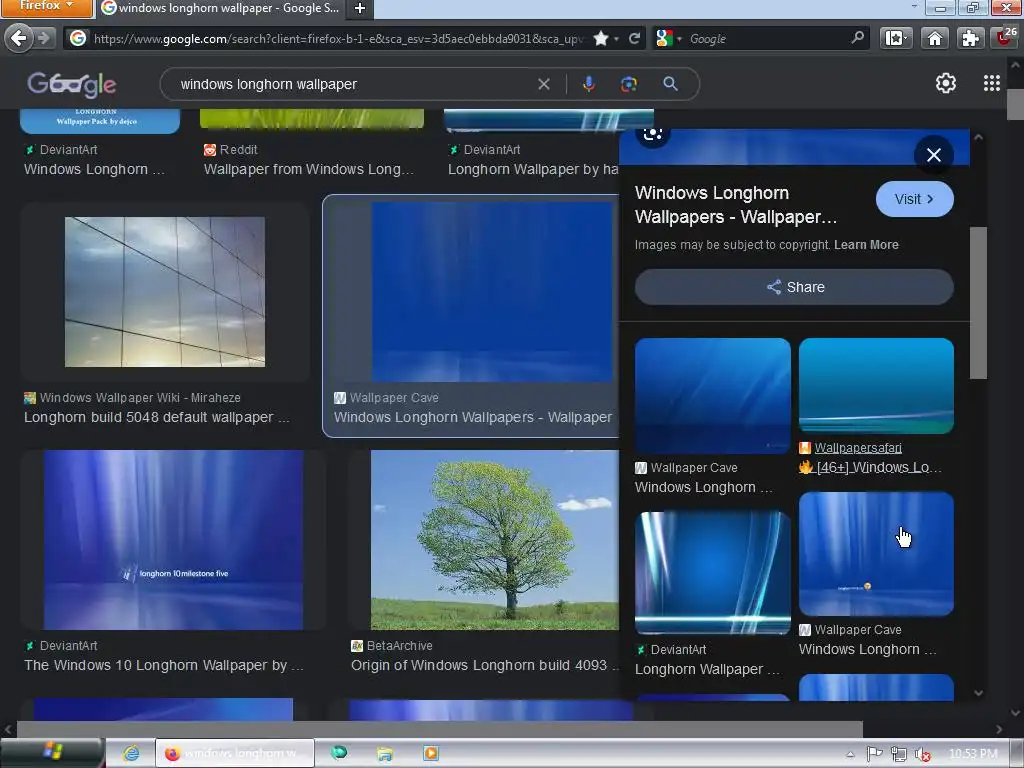Open the Wallpapersafari related image
The height and width of the screenshot is (768, 1024).
pyautogui.click(x=876, y=385)
